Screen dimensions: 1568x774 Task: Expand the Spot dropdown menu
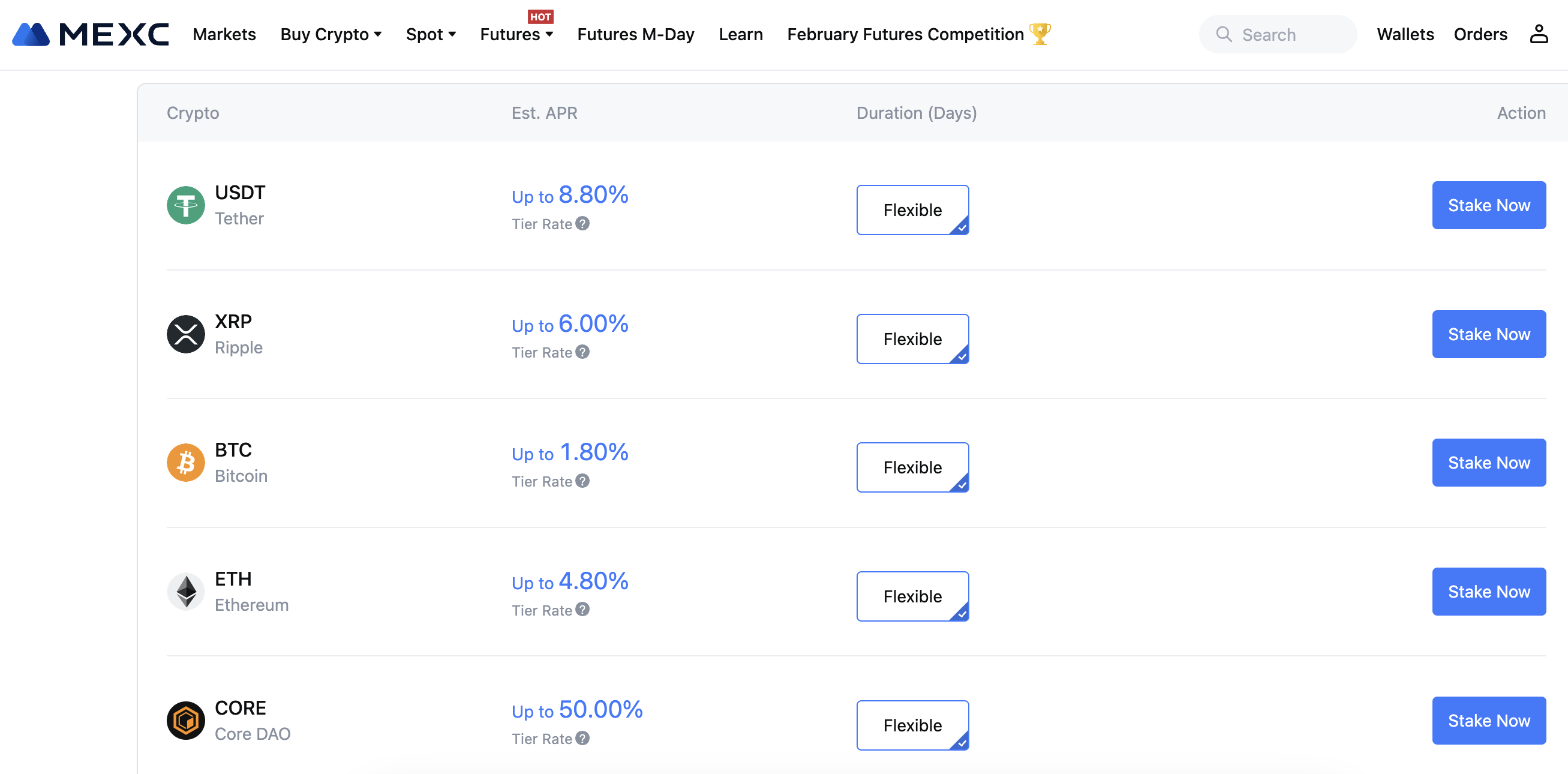tap(431, 34)
